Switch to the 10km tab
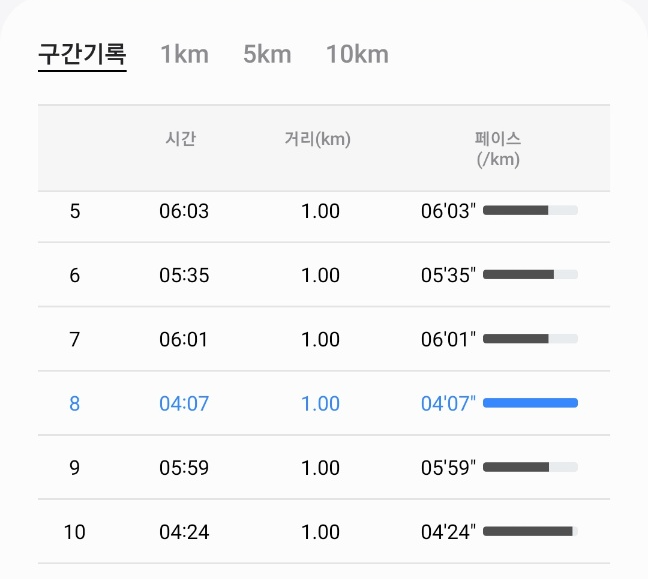 click(357, 54)
